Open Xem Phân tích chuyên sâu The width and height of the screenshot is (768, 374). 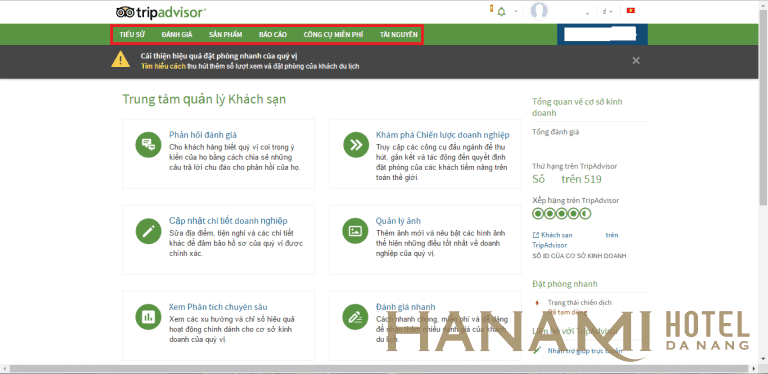218,307
